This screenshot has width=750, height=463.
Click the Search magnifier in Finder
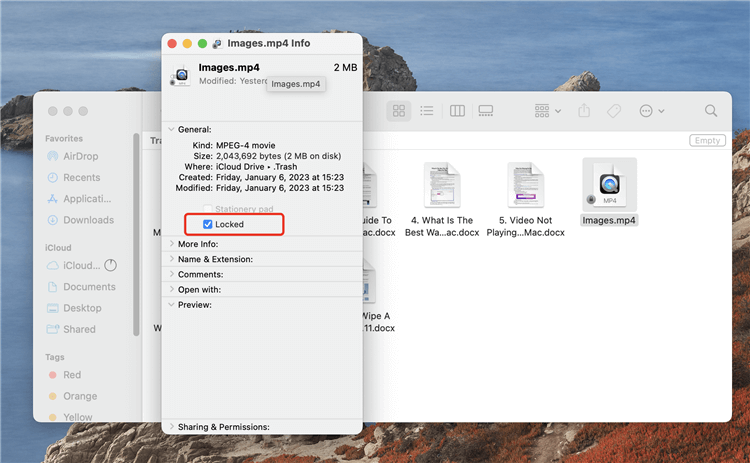(711, 111)
